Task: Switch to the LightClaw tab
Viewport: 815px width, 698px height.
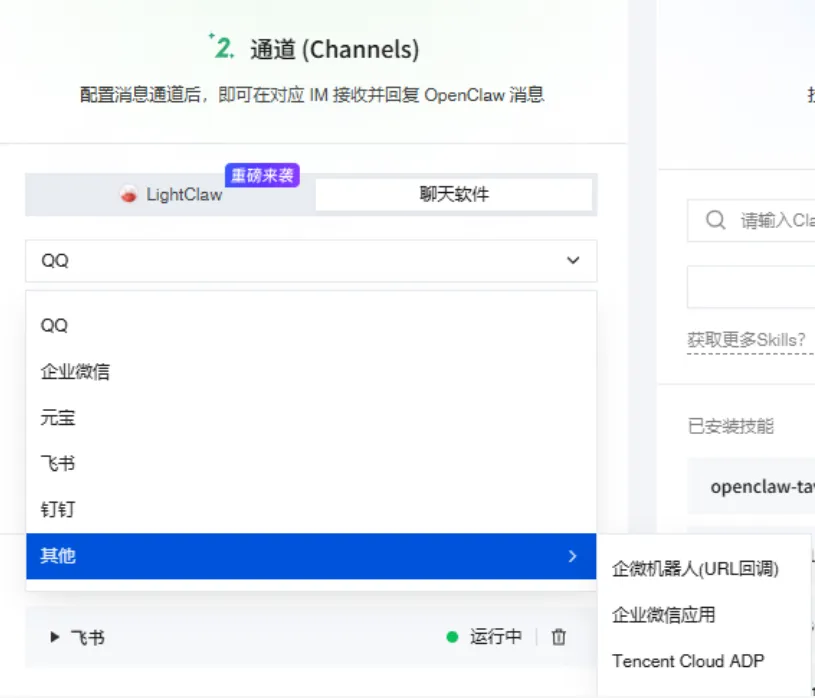Action: [170, 194]
